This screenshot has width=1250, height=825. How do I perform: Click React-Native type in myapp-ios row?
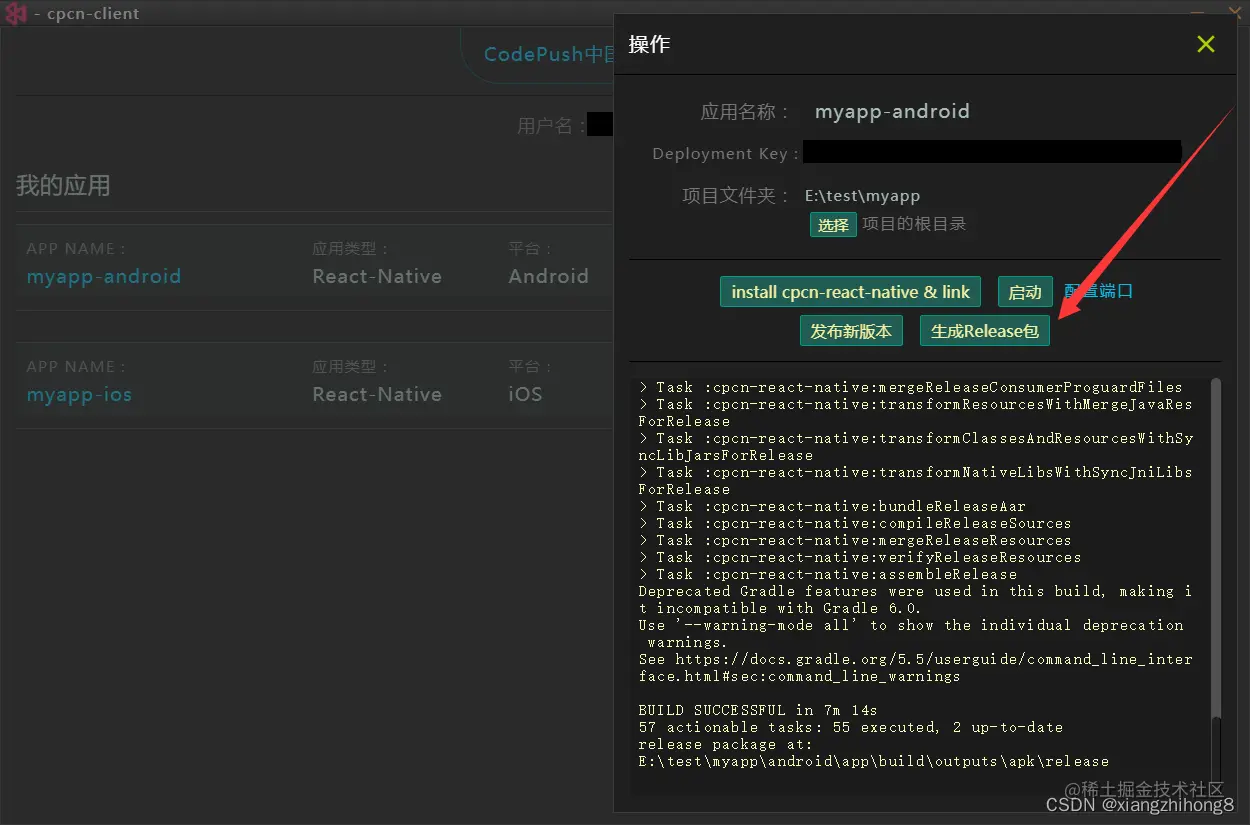(377, 394)
